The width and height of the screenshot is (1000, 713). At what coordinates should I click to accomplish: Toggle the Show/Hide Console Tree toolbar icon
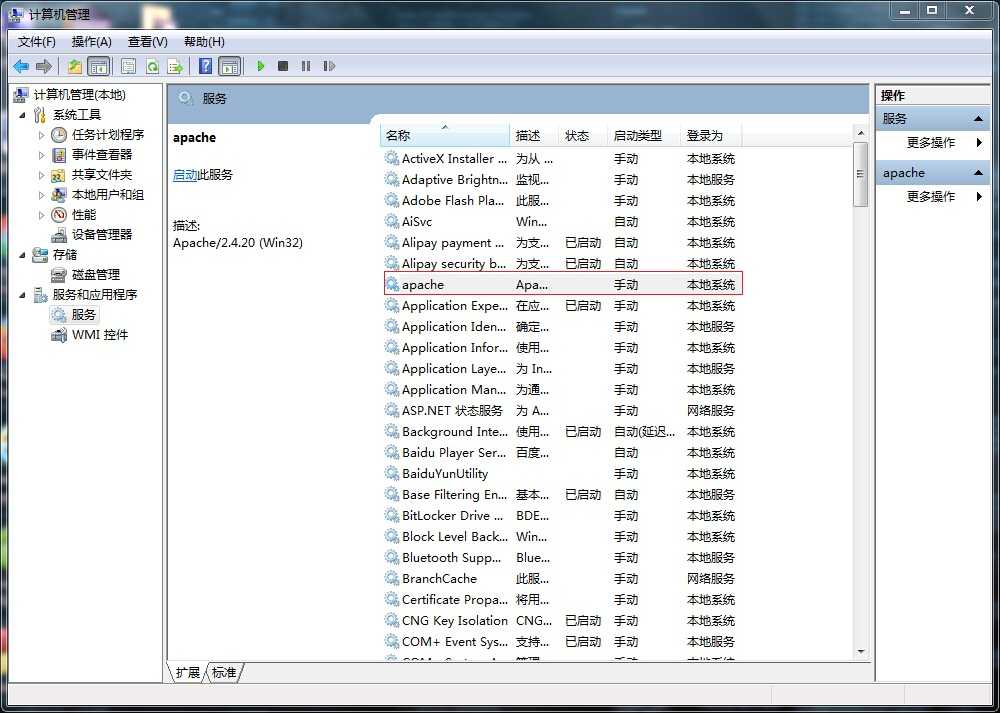[x=98, y=66]
